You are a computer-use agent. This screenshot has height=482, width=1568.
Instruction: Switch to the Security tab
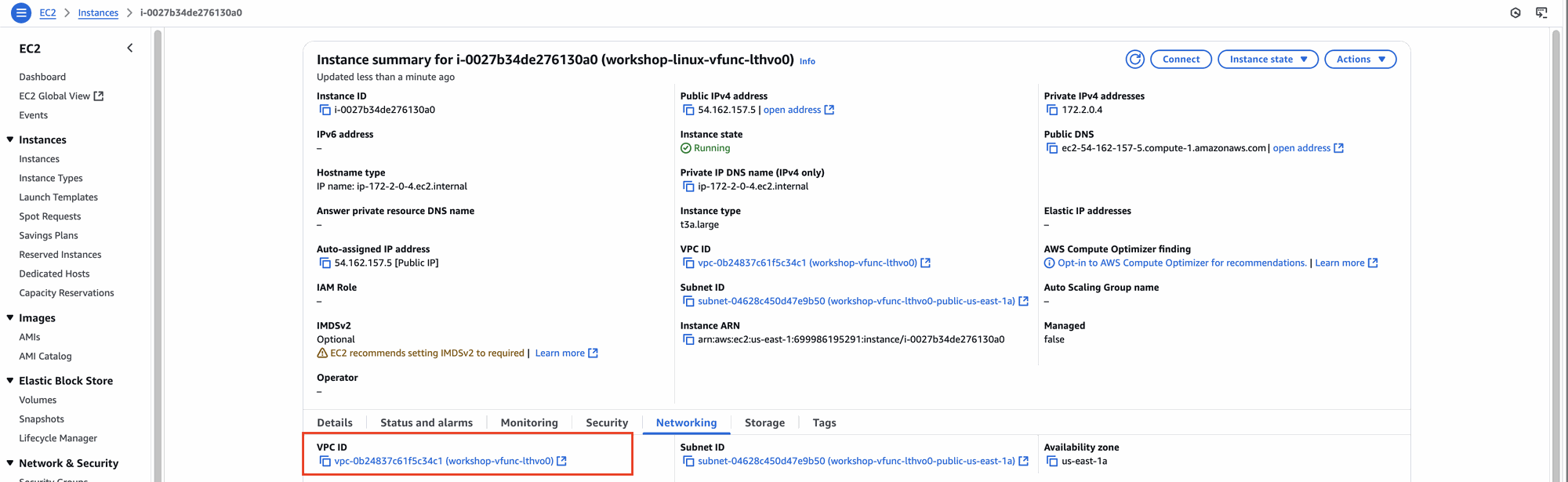click(607, 422)
